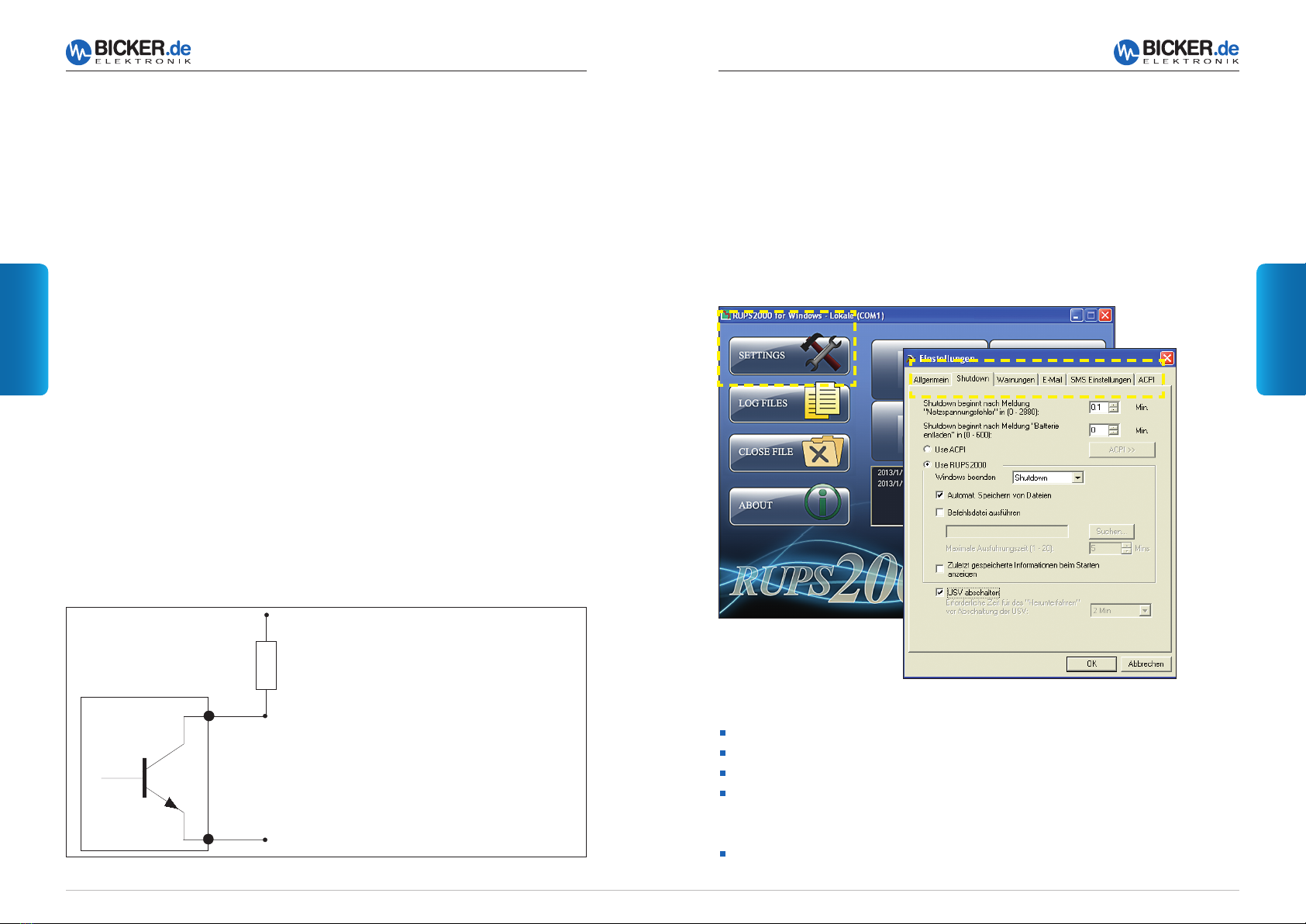Increase Netzspannungsfehler shutdown minutes with up arrow
Image resolution: width=1306 pixels, height=924 pixels.
1114,405
